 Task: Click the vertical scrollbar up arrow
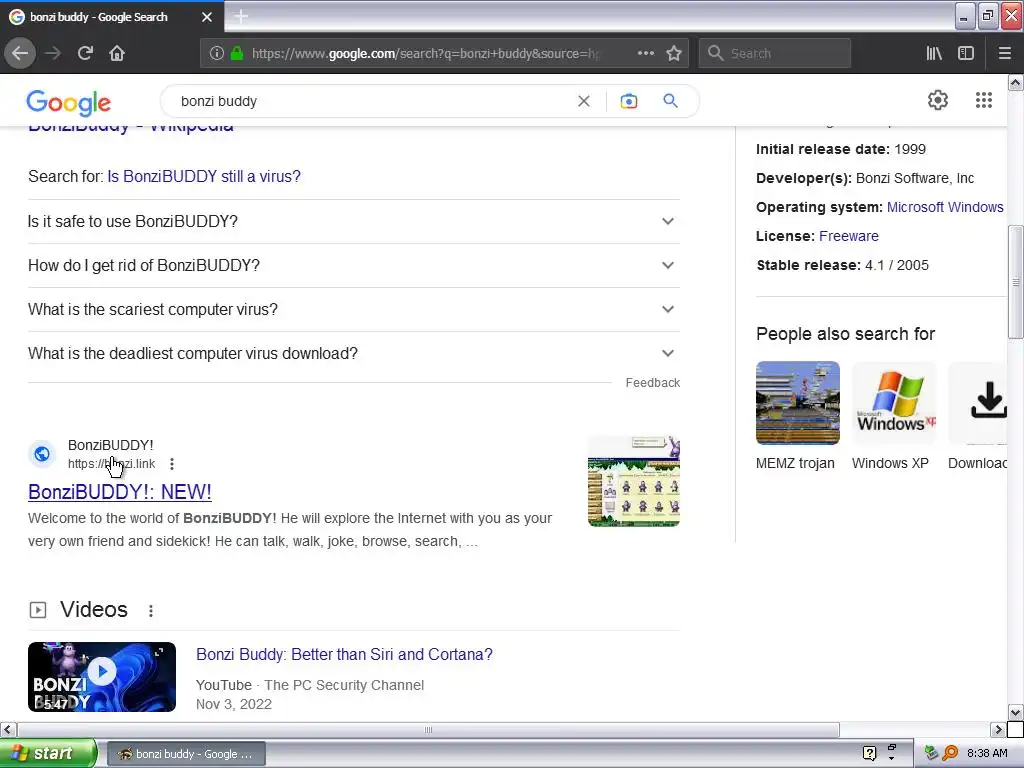click(1015, 82)
